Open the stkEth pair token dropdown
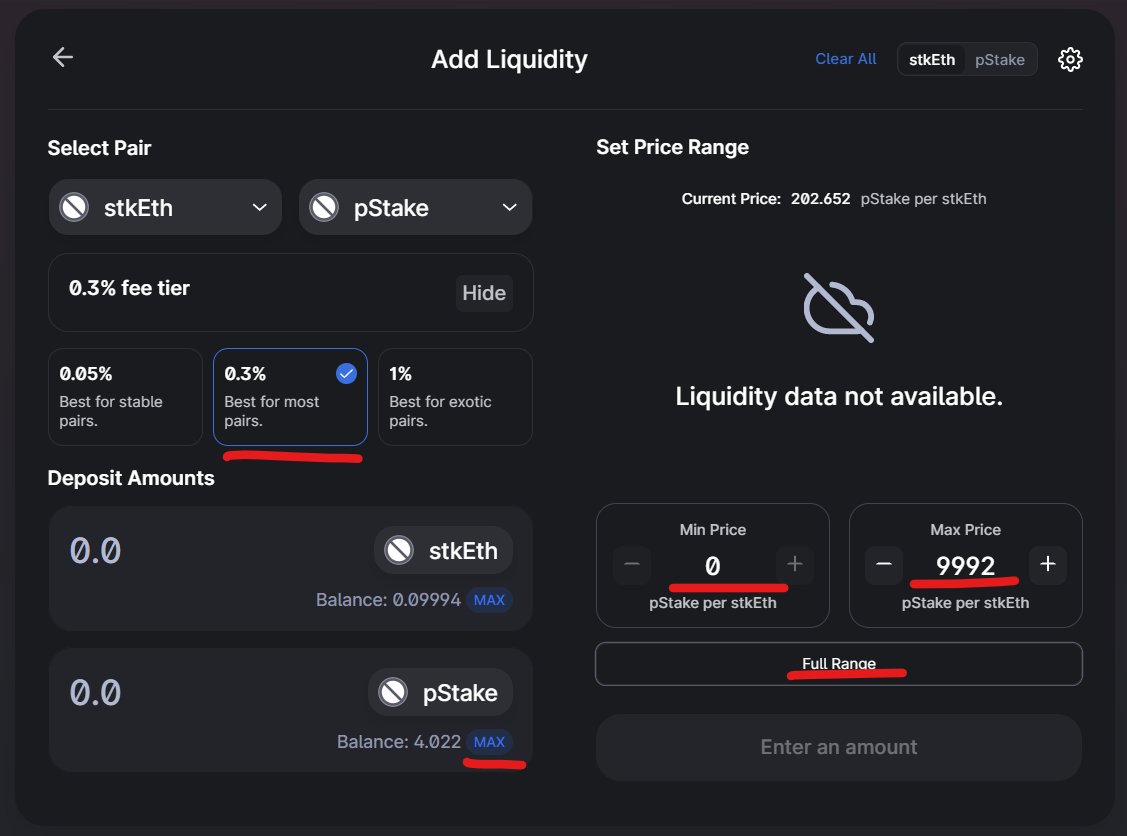Screen dimensions: 1127x836 pyautogui.click(x=165, y=207)
